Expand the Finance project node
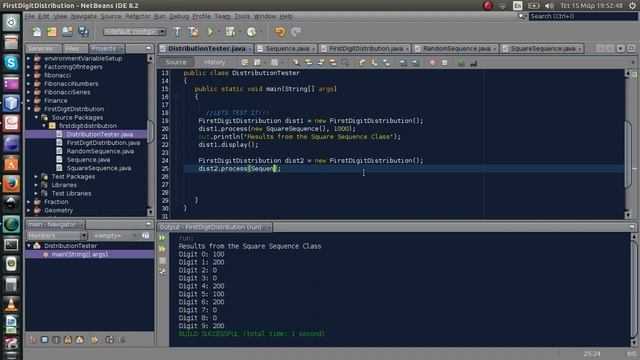640x360 pixels. click(x=29, y=100)
